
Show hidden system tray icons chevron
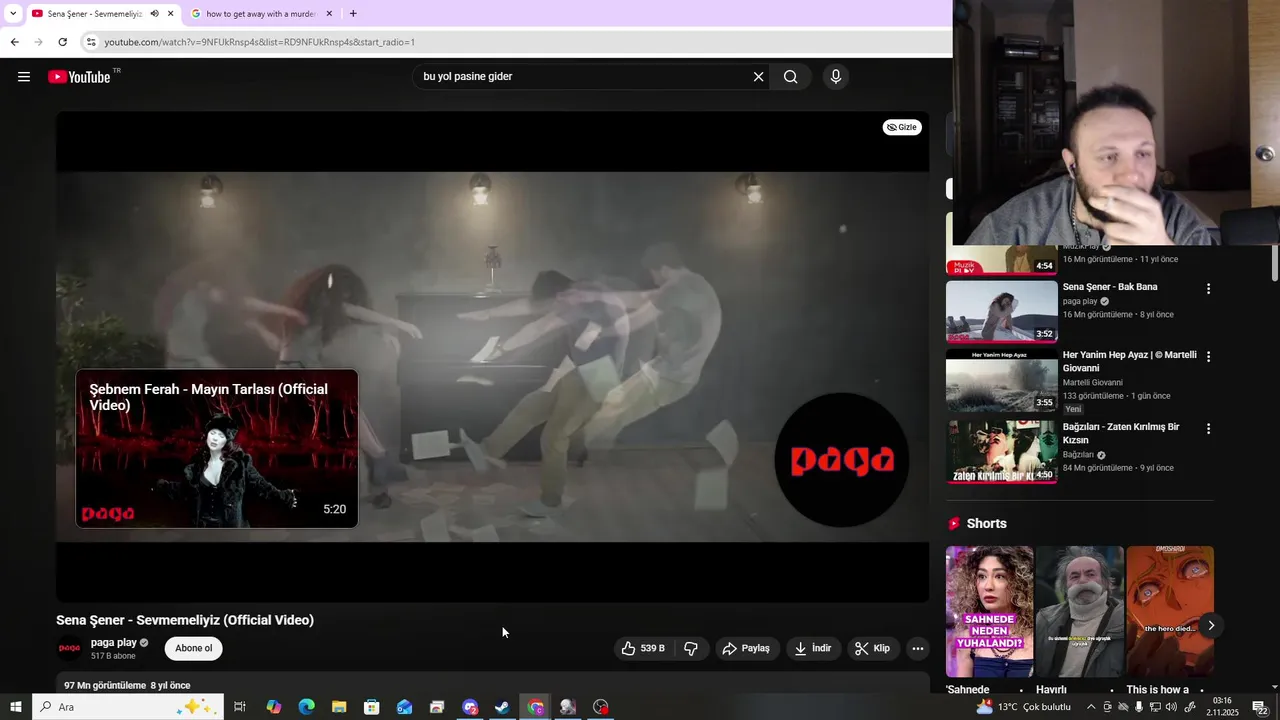coord(1091,707)
